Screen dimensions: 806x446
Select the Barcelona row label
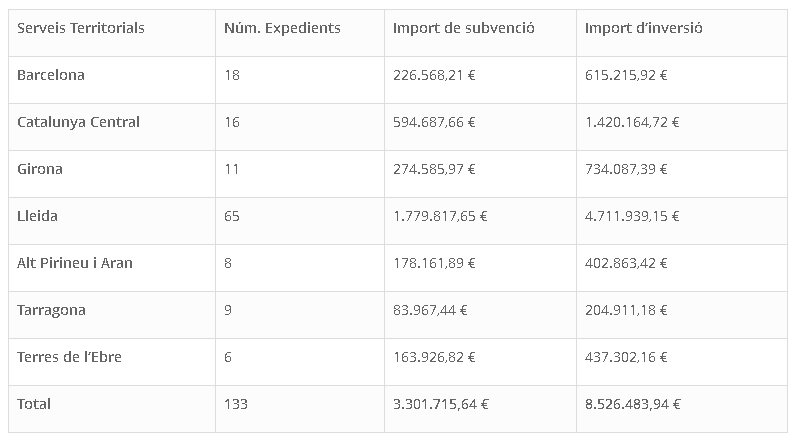point(51,75)
